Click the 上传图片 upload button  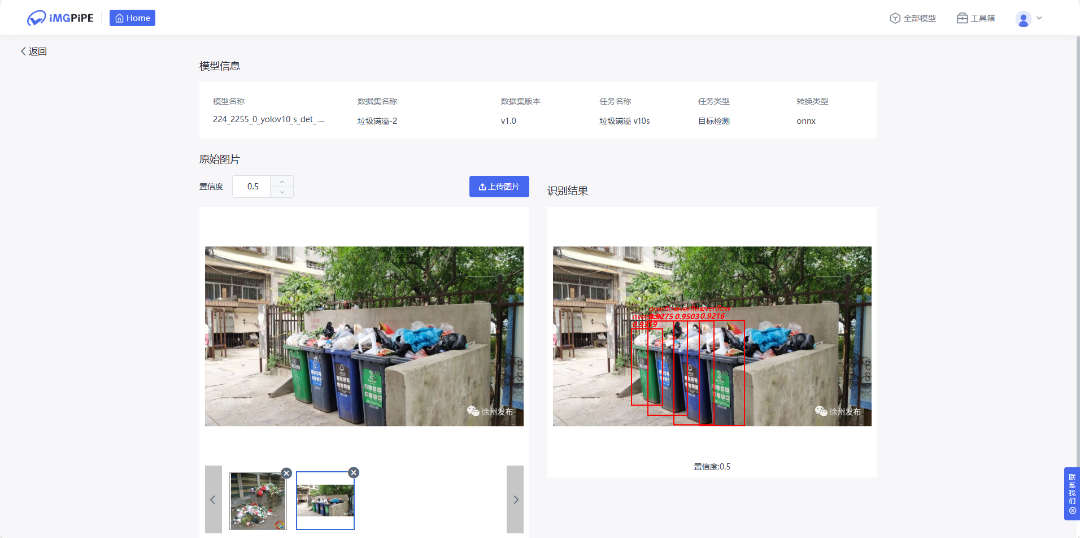(x=499, y=187)
